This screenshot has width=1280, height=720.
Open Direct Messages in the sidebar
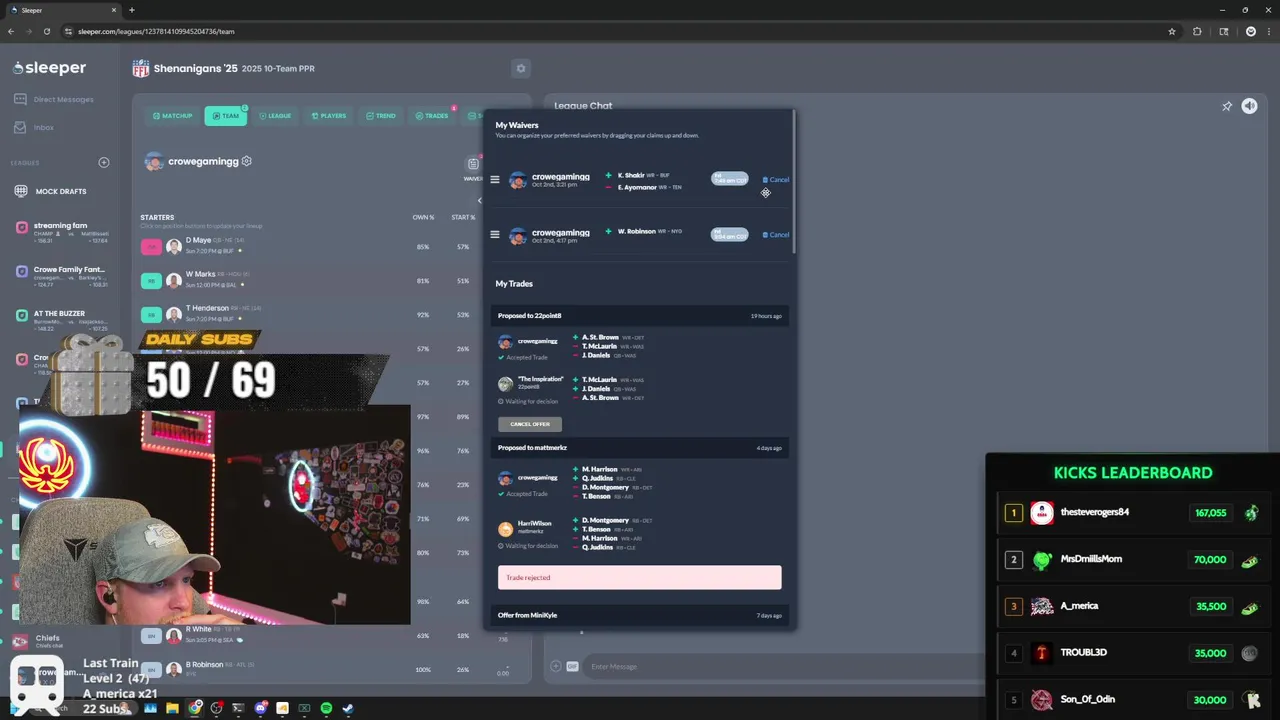pyautogui.click(x=54, y=99)
